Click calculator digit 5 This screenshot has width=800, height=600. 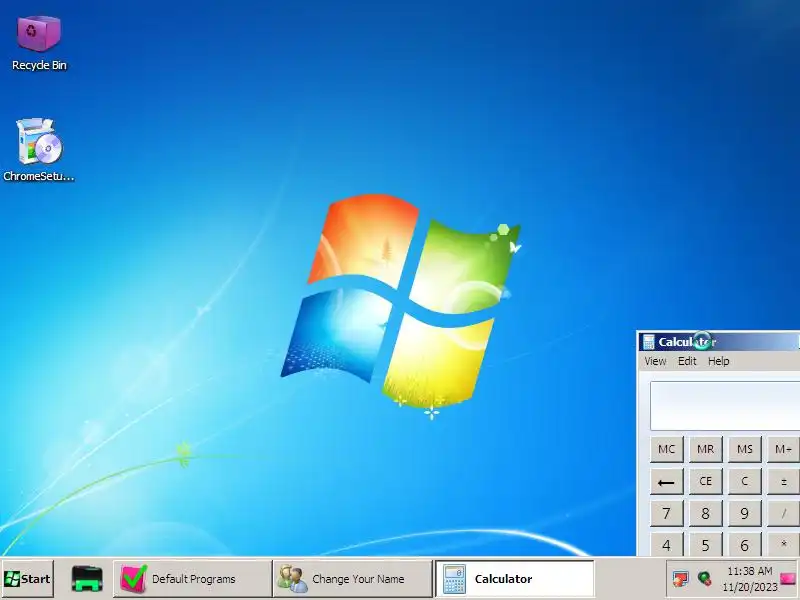coord(706,544)
